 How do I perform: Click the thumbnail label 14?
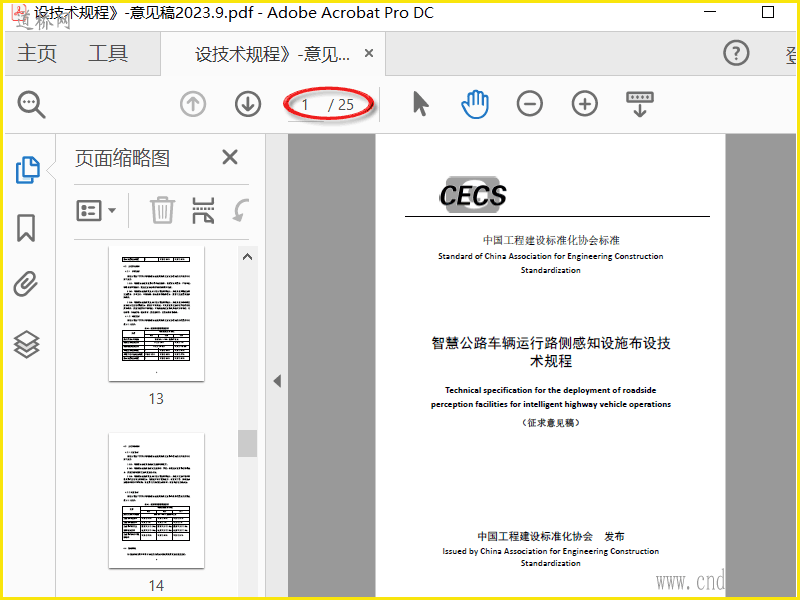[156, 585]
